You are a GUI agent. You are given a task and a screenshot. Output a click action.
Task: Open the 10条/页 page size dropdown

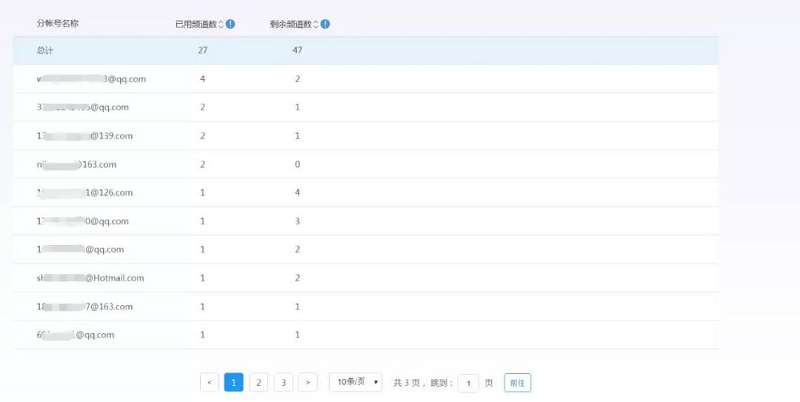(x=357, y=382)
